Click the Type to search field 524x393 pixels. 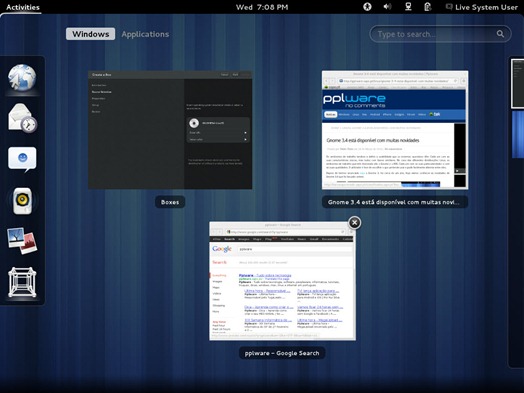440,34
